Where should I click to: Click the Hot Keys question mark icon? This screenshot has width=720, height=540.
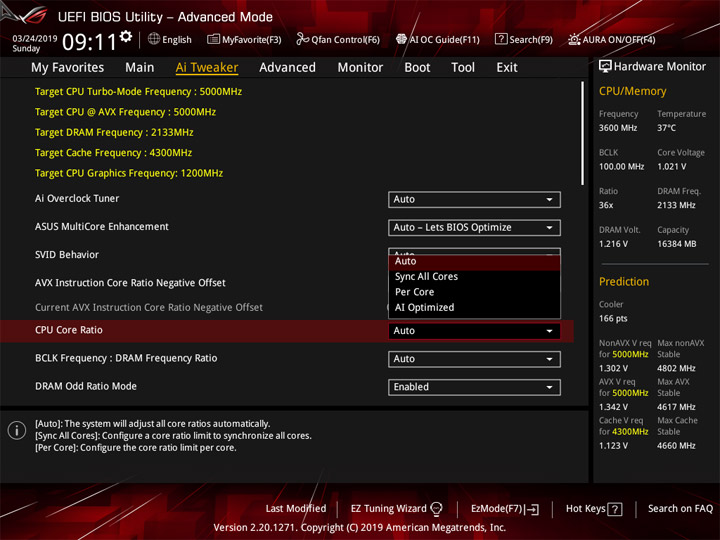[614, 509]
